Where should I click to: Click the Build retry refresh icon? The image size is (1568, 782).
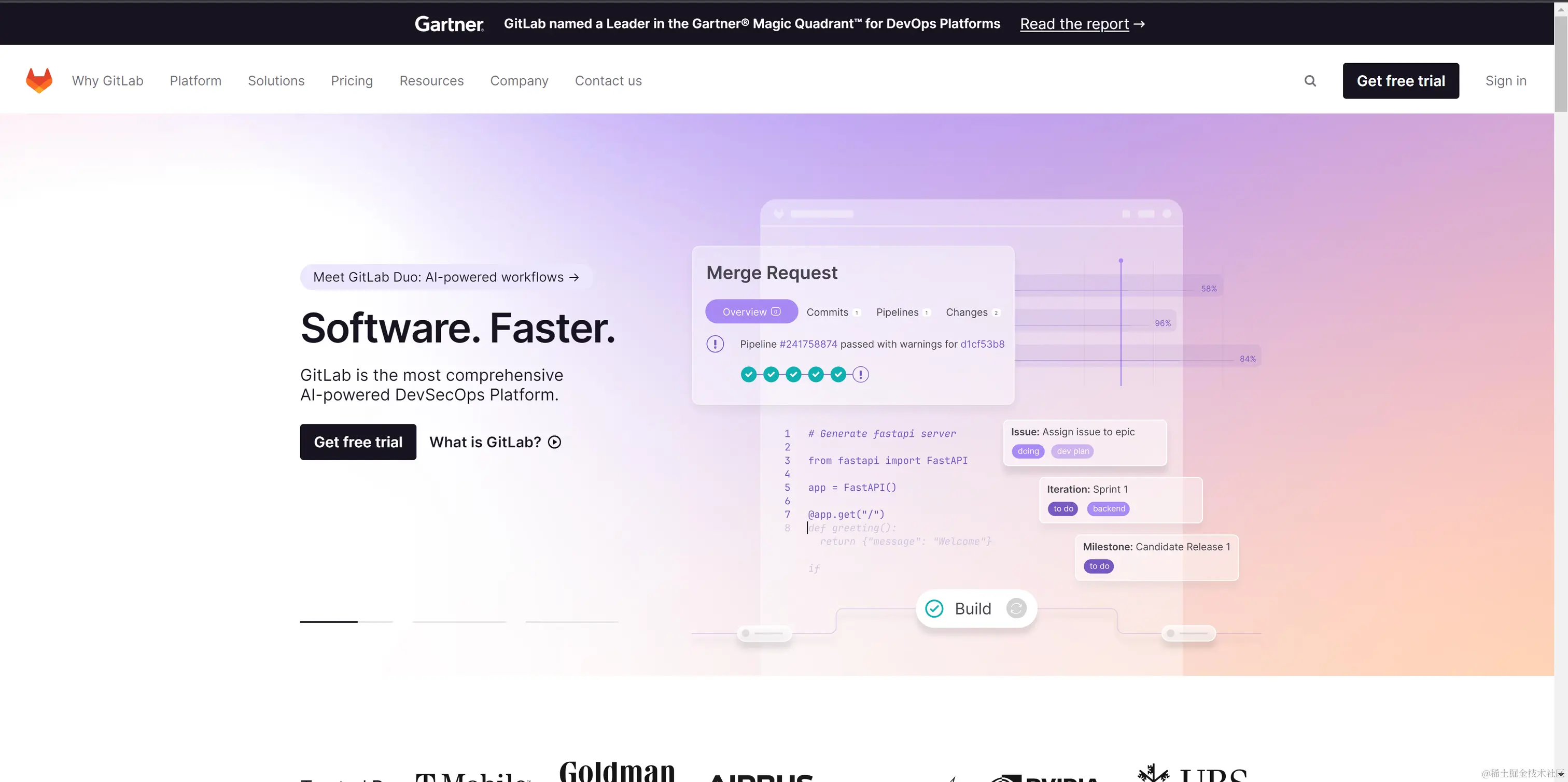(x=1016, y=608)
